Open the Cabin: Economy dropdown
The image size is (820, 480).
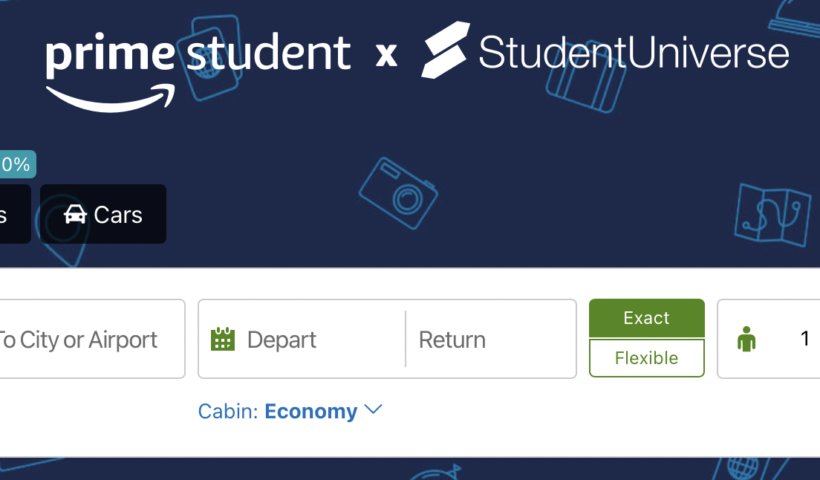click(290, 411)
